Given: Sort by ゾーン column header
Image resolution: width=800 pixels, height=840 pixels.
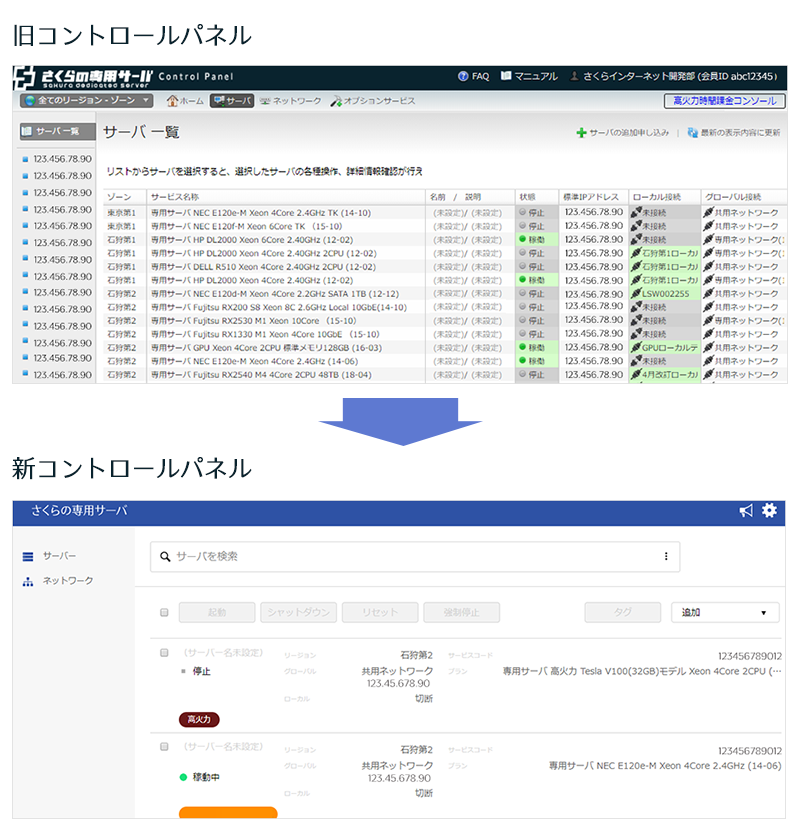Looking at the screenshot, I should 119,197.
